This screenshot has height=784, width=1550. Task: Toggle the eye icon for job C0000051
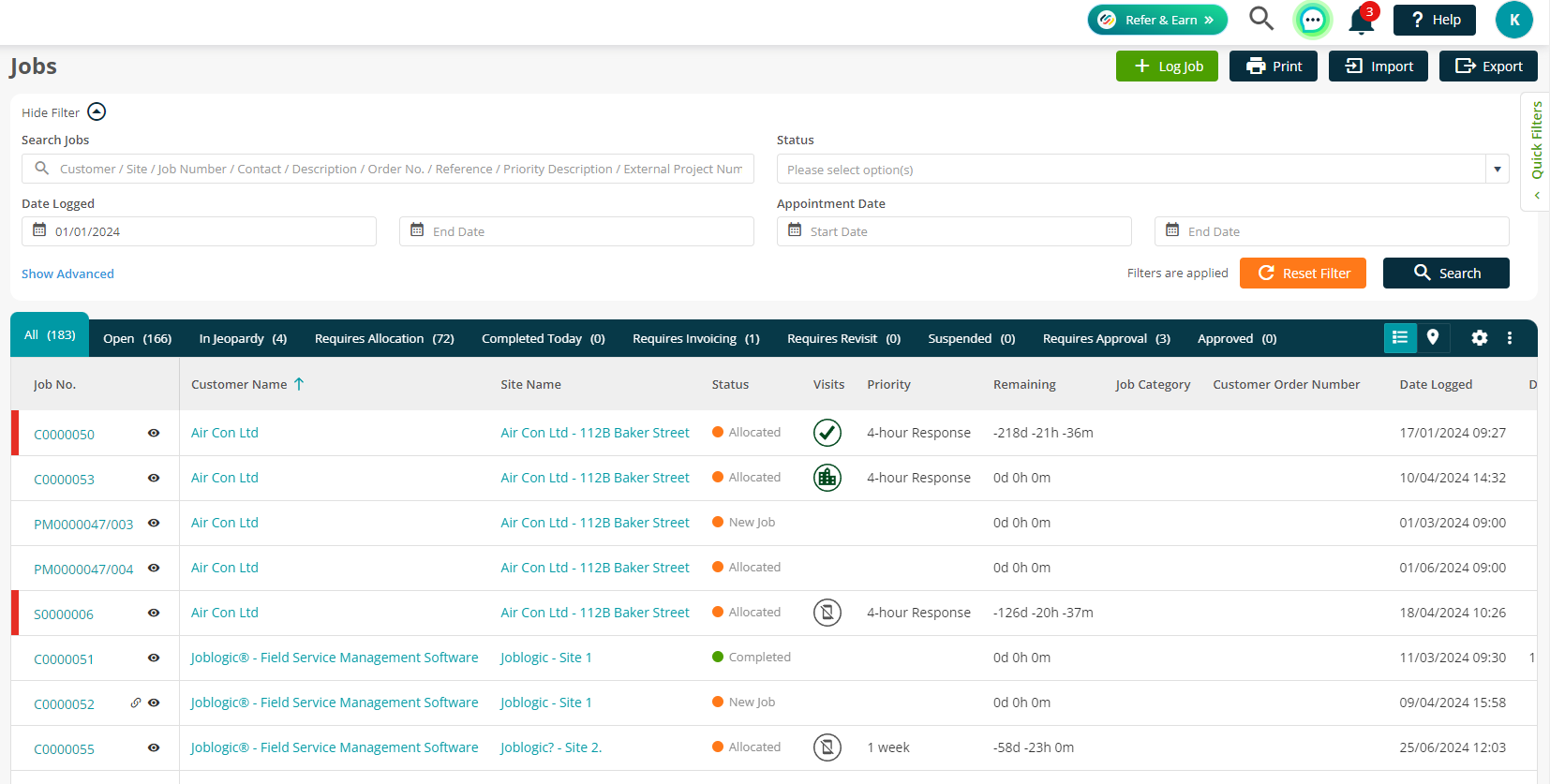point(154,658)
